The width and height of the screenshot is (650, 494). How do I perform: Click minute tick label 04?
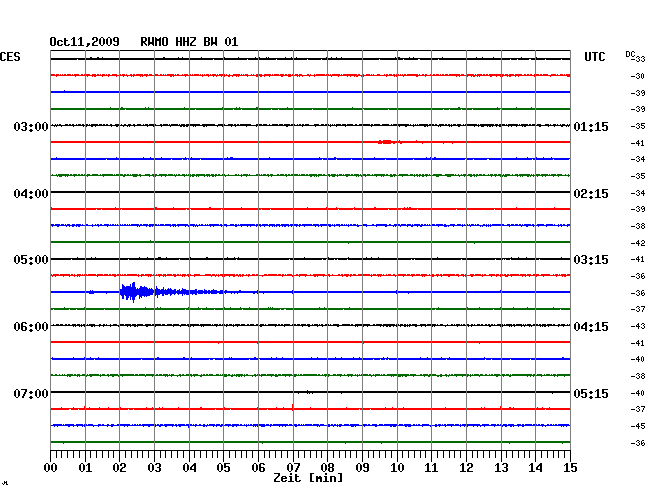[189, 468]
